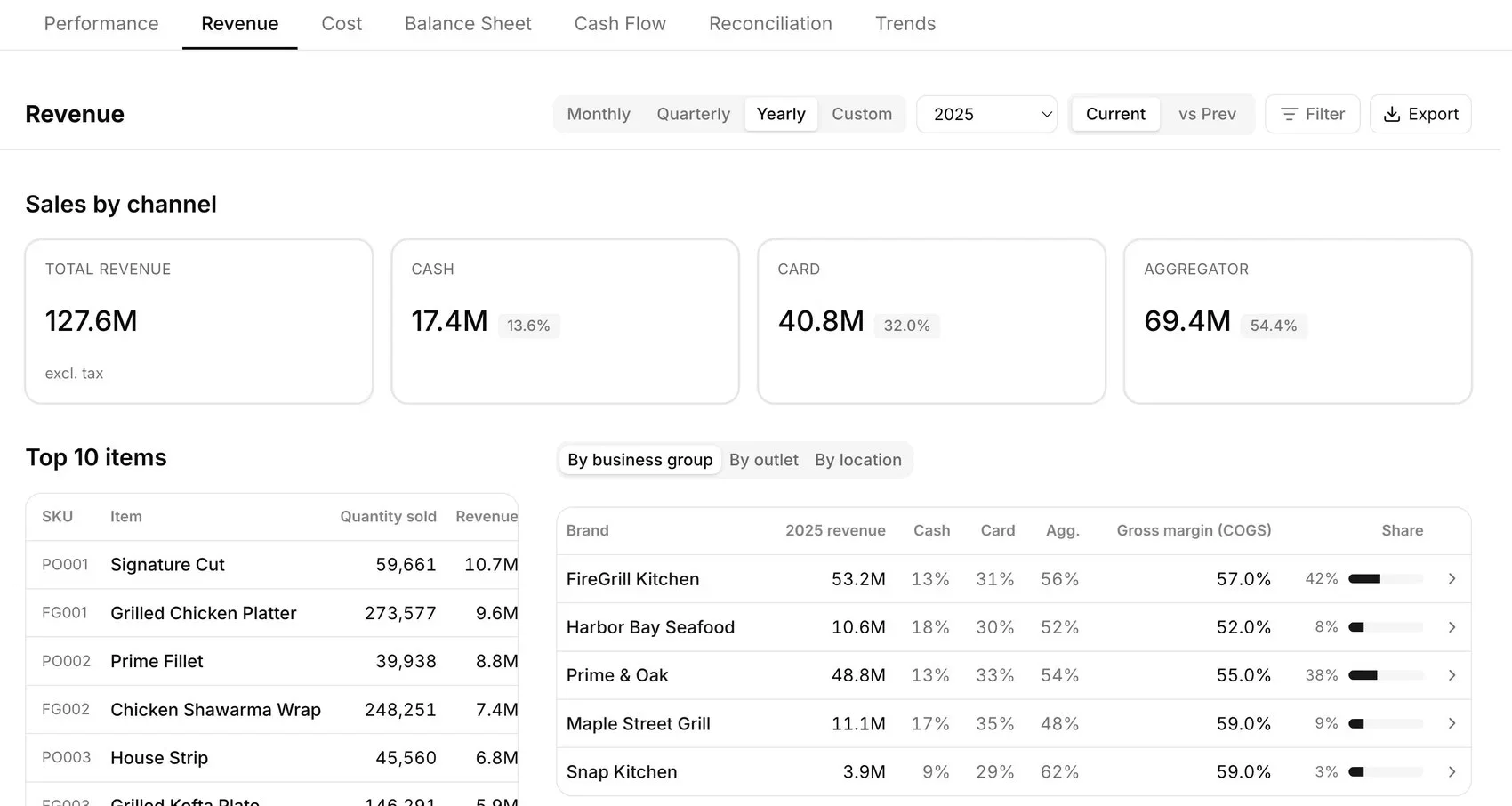Switch period to Quarterly
Image resolution: width=1512 pixels, height=806 pixels.
[x=694, y=114]
